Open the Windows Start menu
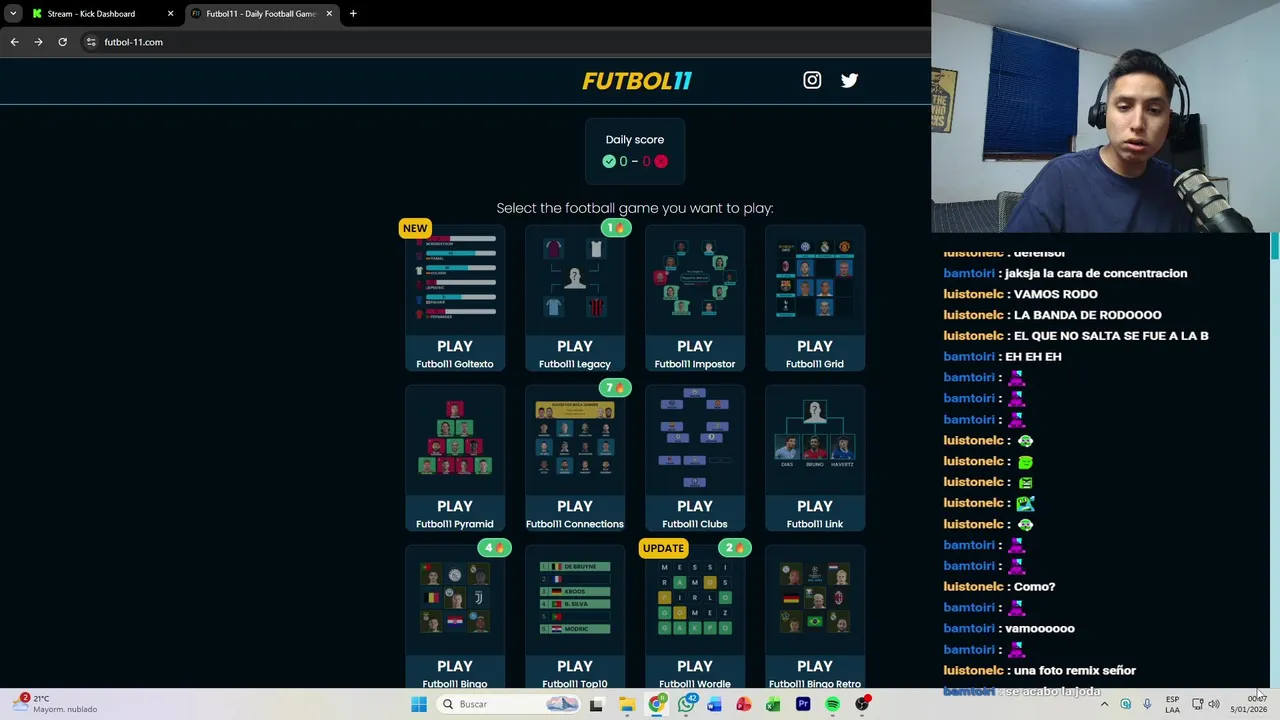Viewport: 1280px width, 720px height. (x=419, y=704)
